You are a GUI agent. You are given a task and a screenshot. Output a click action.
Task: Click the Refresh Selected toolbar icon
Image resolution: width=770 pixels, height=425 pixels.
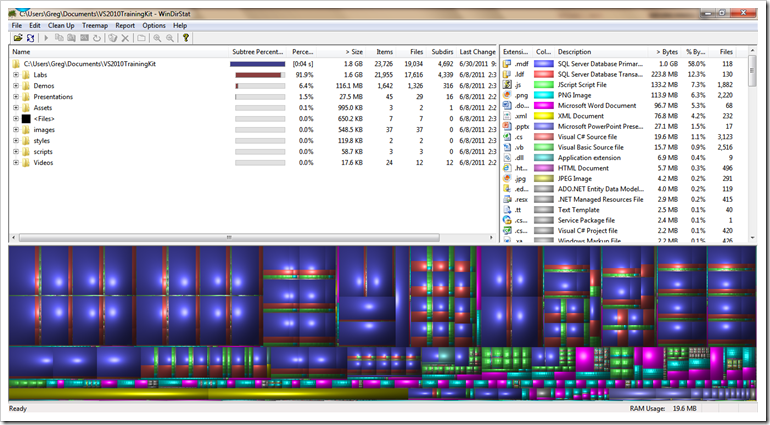click(97, 38)
